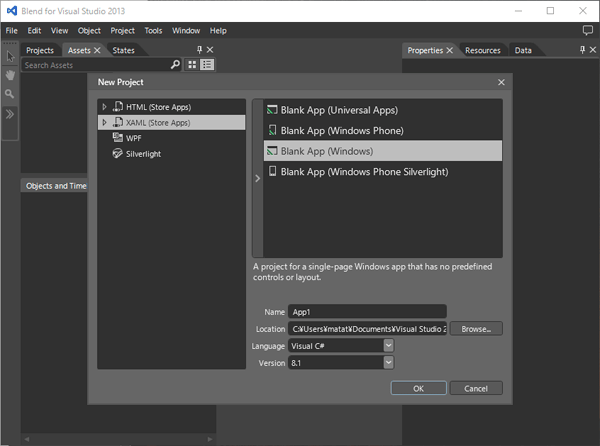600x446 pixels.
Task: Open the Help menu
Action: (x=218, y=31)
